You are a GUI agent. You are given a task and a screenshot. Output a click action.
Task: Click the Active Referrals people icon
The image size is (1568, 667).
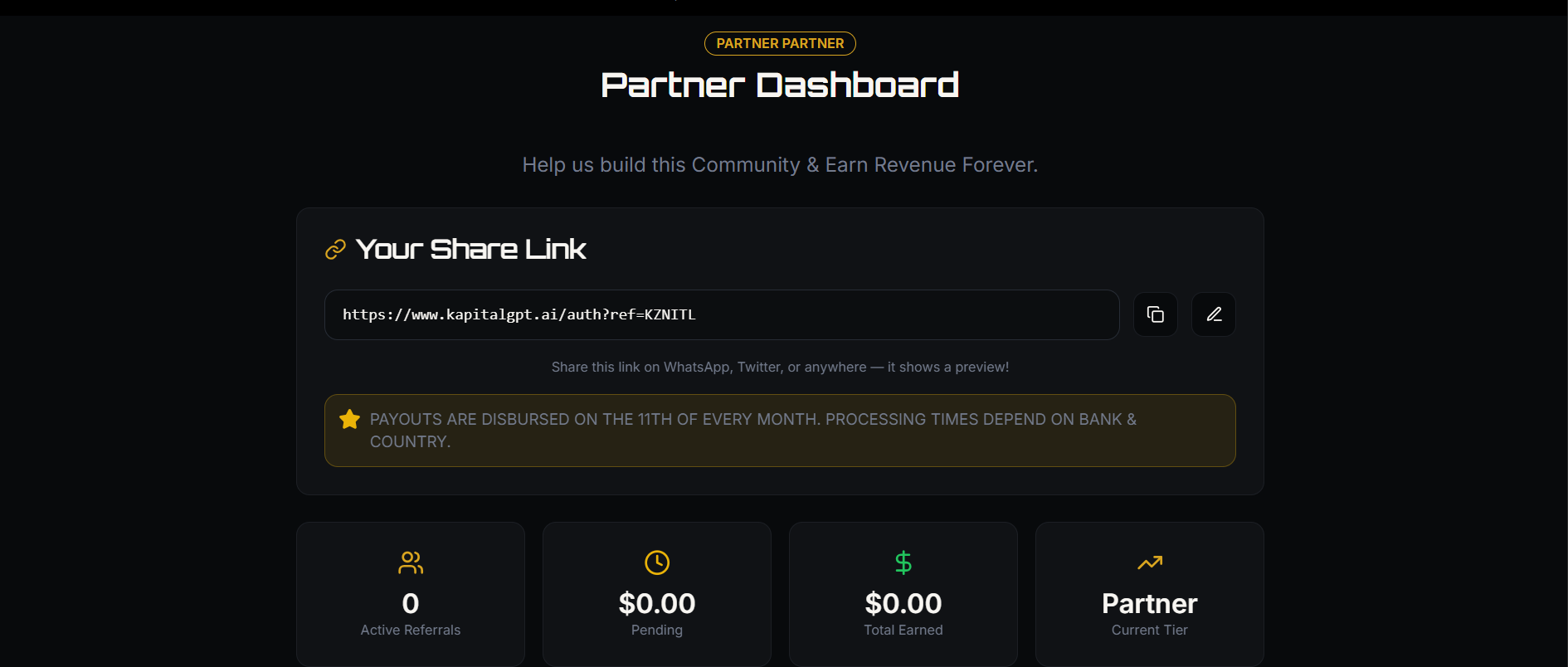pos(411,562)
